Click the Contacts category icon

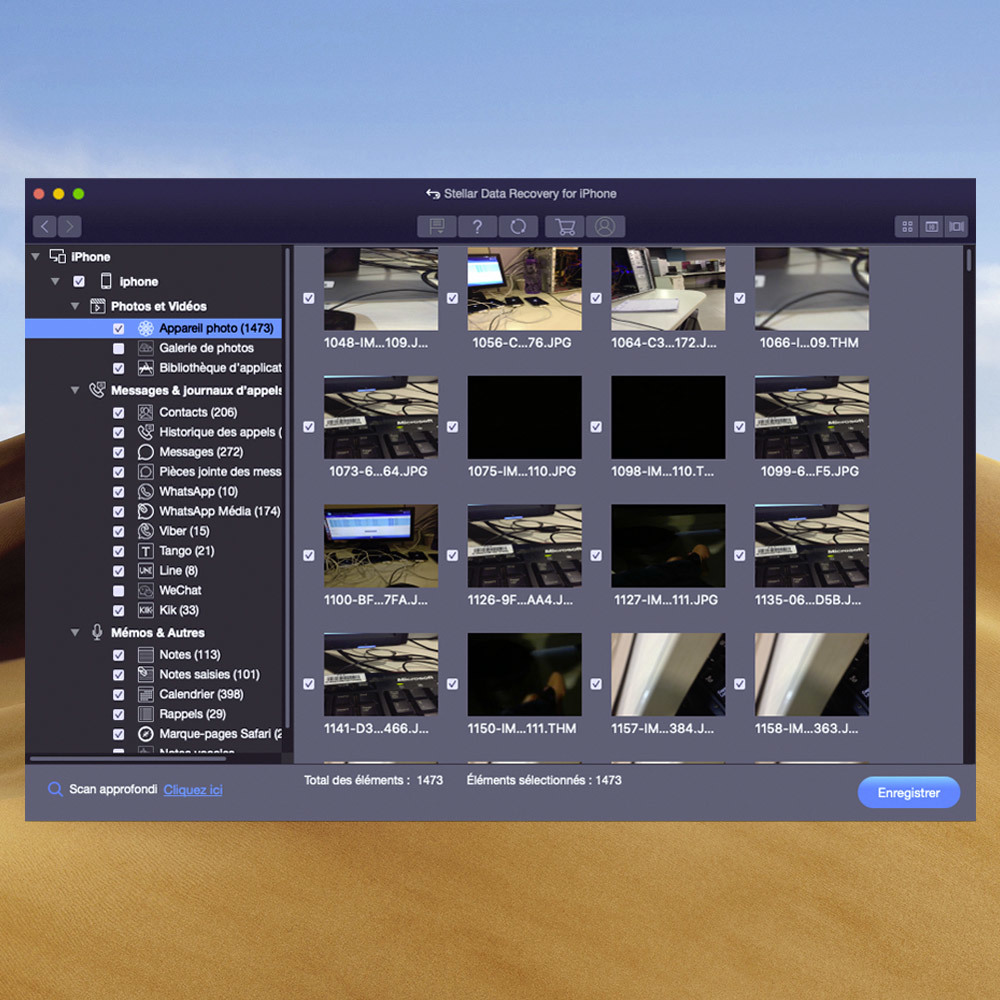[145, 413]
